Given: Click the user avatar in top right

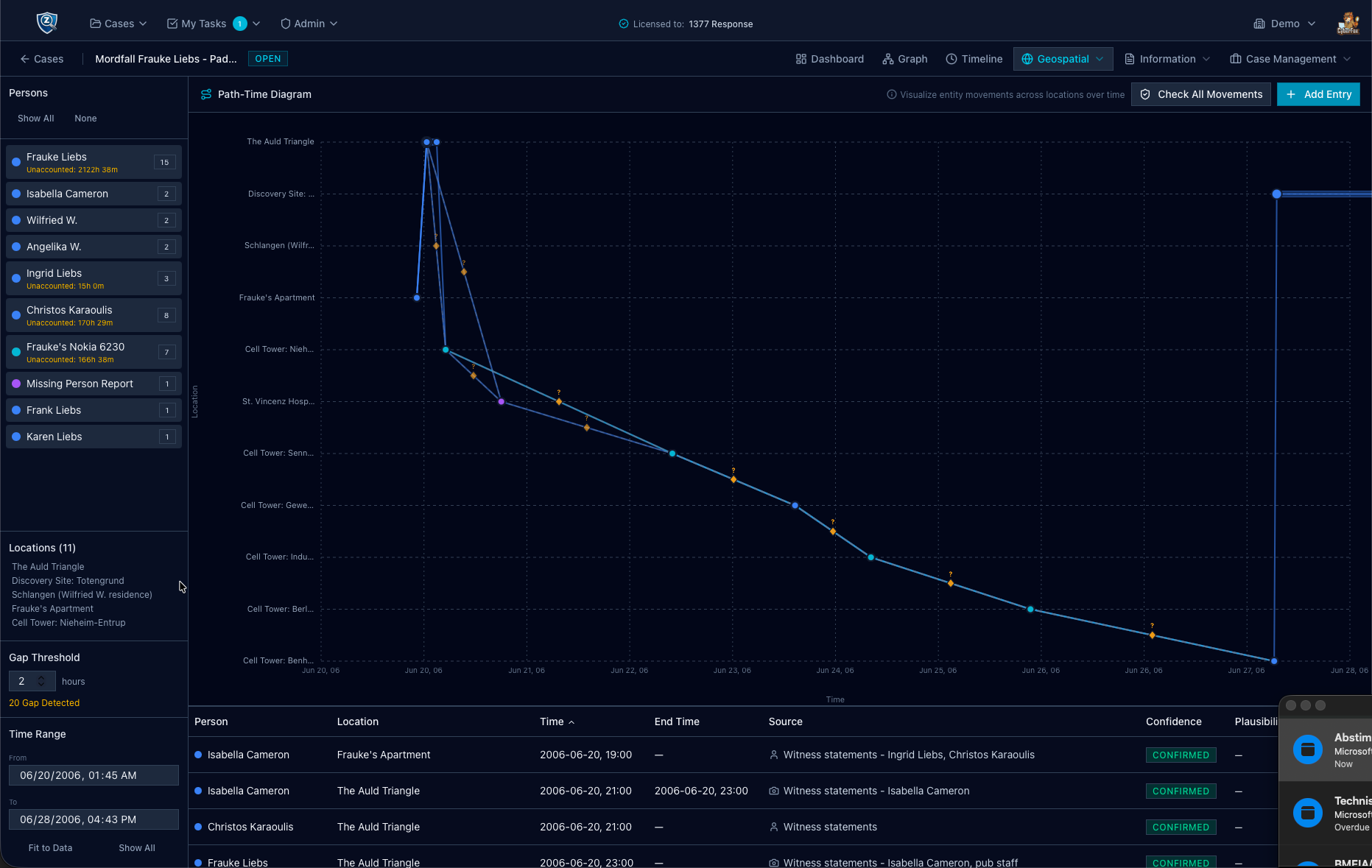Looking at the screenshot, I should (1348, 24).
